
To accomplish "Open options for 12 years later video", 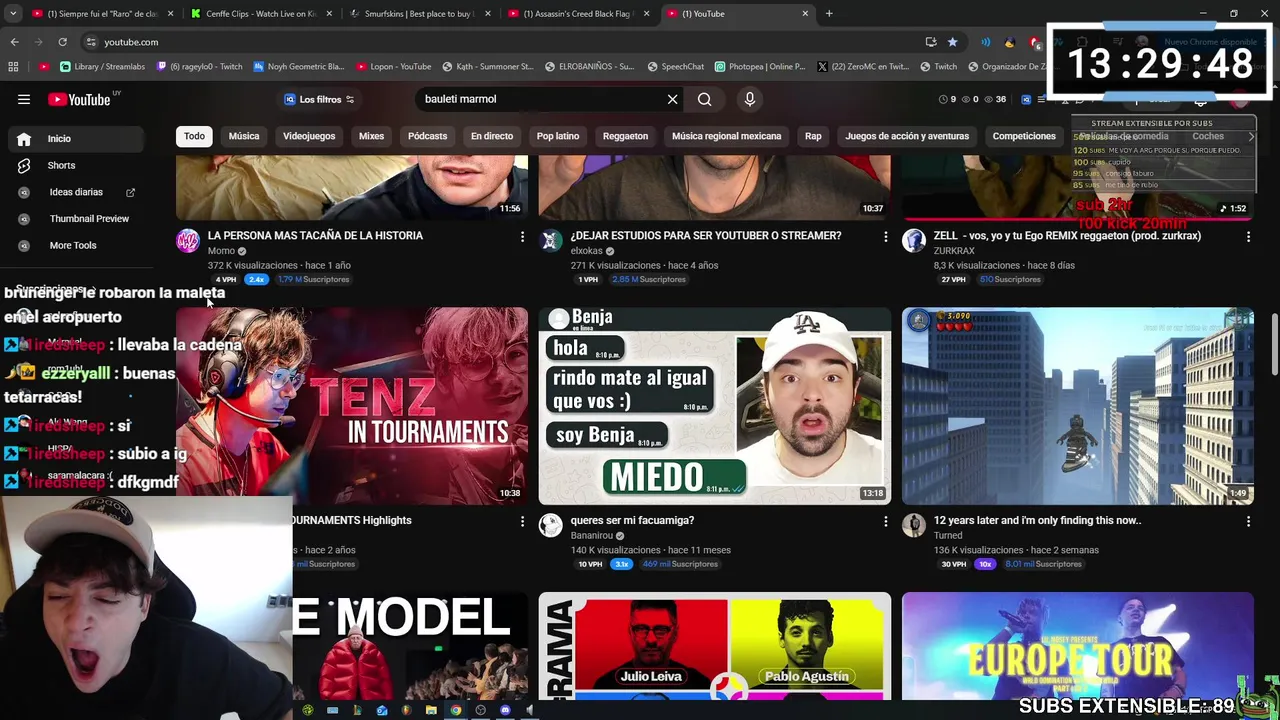I will pyautogui.click(x=1248, y=521).
